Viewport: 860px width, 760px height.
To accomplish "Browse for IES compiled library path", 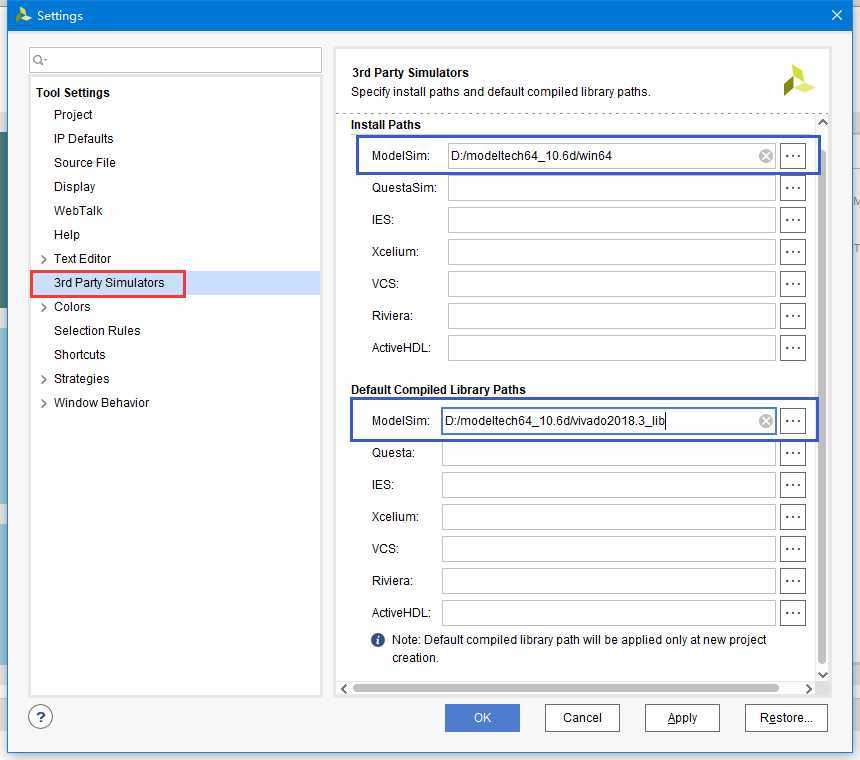I will click(x=793, y=485).
